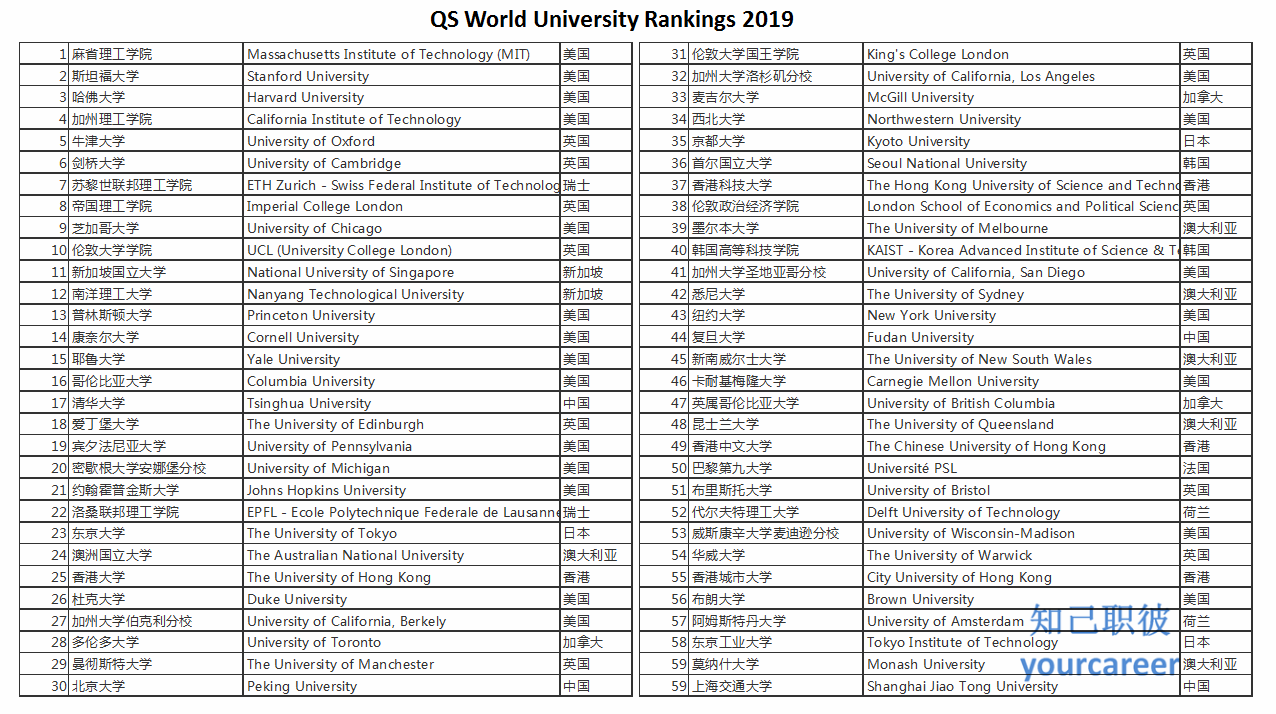This screenshot has width=1276, height=714.
Task: Select the "The University of Melbourne" cell
Action: coord(1022,228)
